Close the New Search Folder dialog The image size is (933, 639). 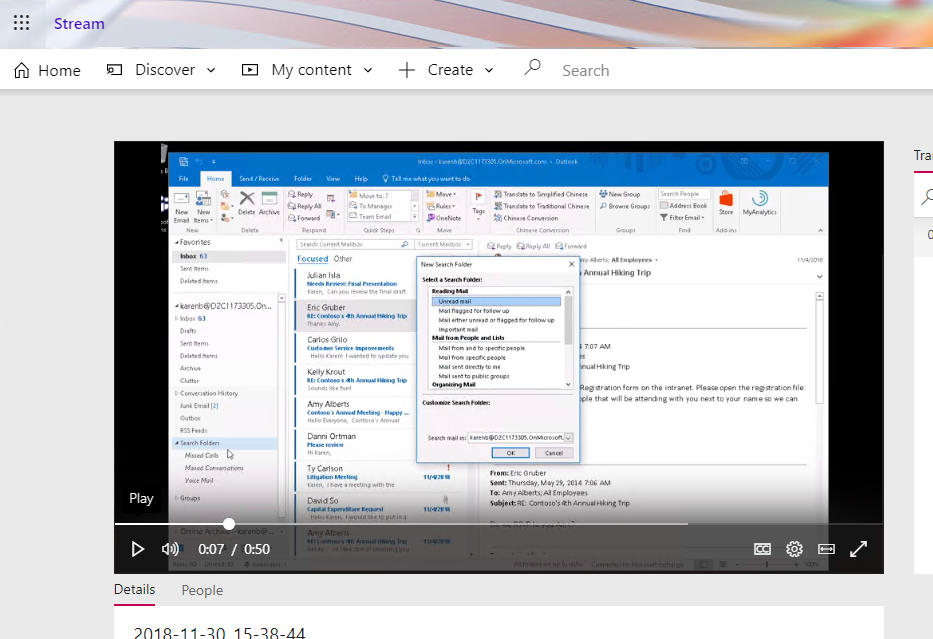coord(572,264)
